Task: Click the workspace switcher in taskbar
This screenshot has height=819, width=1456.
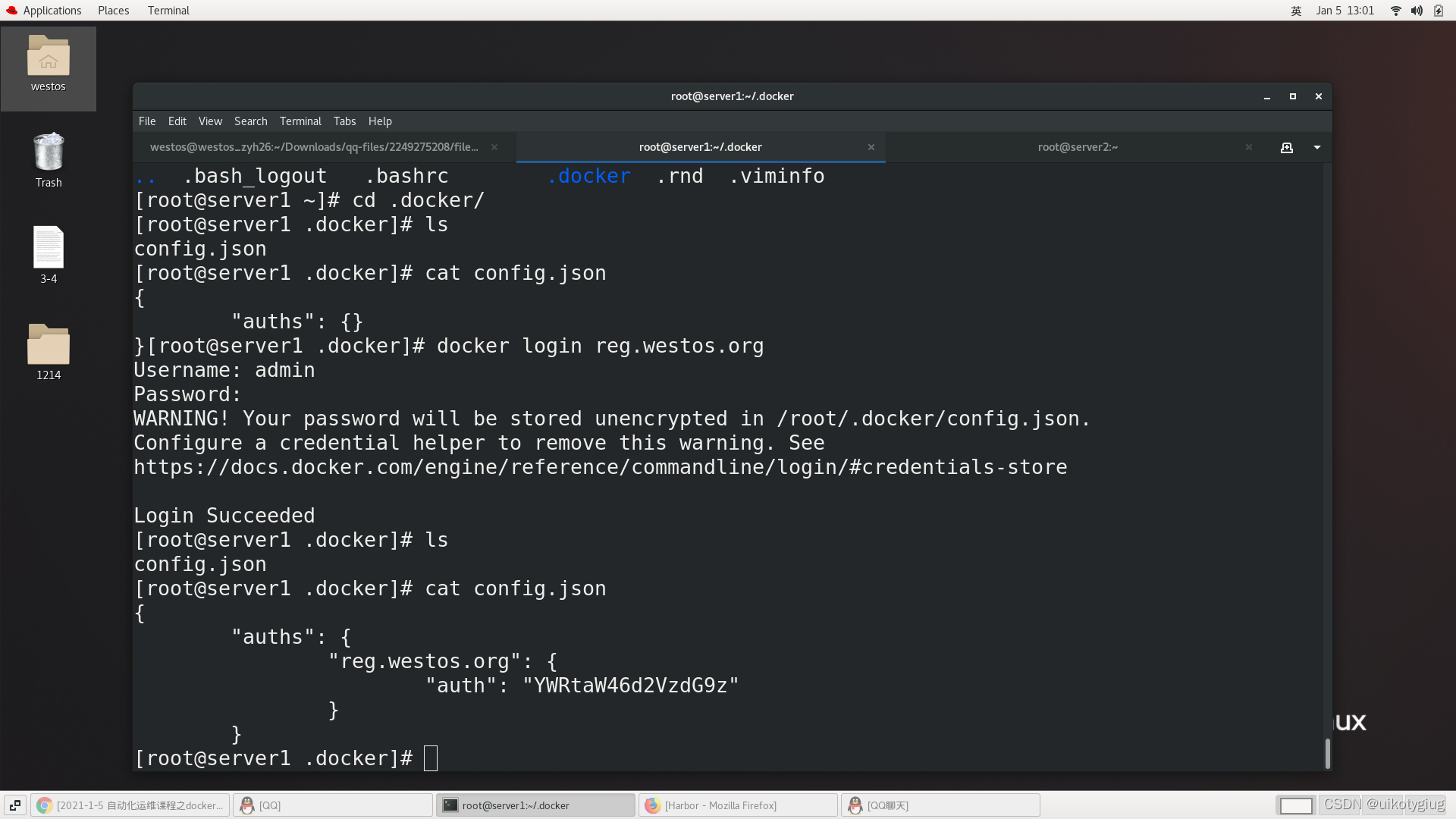Action: point(1296,805)
